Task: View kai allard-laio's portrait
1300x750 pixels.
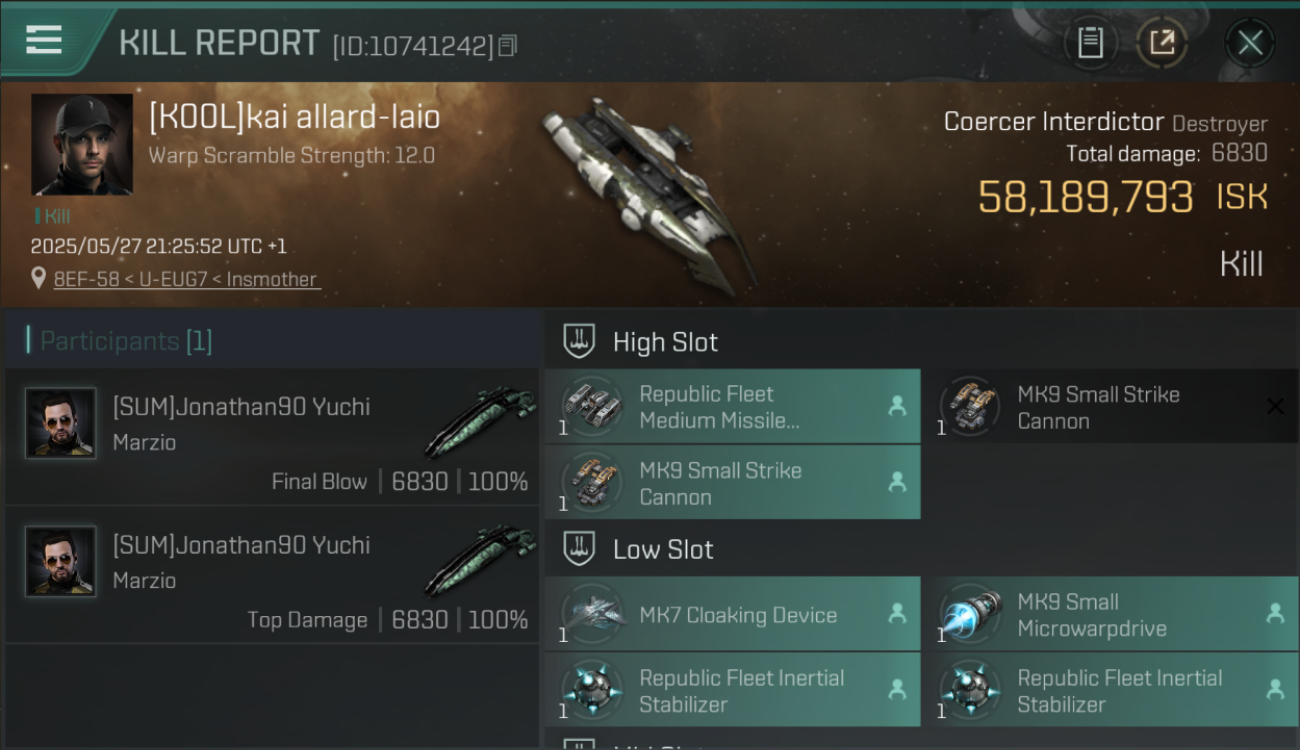Action: tap(82, 145)
